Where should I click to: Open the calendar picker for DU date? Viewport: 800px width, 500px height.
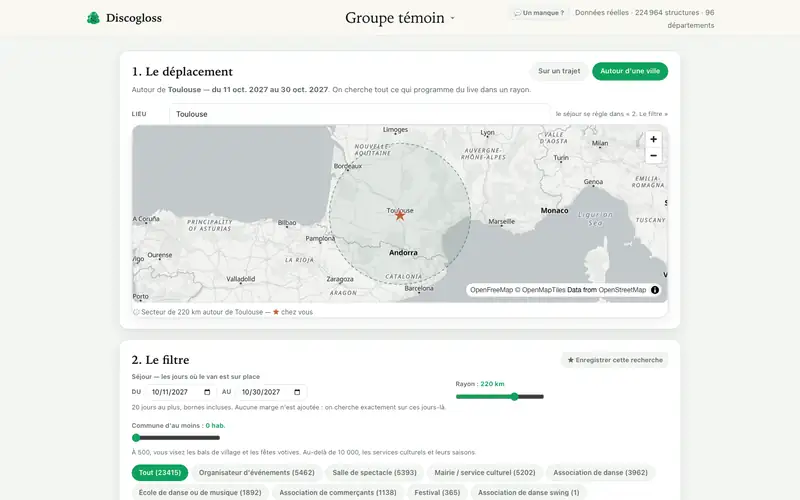(x=207, y=392)
